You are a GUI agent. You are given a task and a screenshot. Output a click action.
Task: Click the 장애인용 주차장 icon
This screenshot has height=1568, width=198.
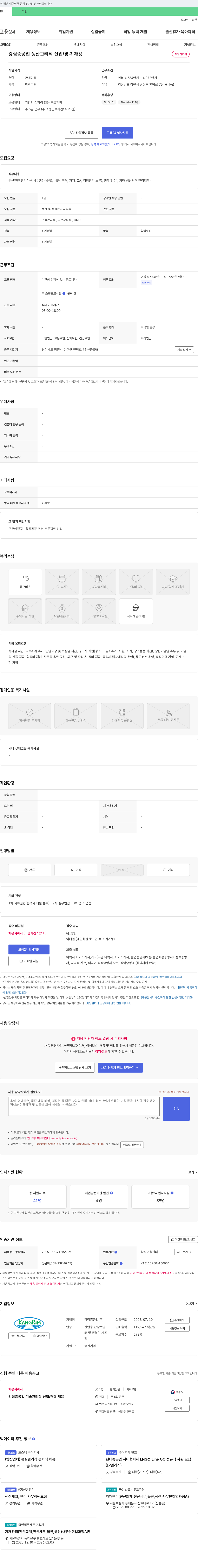click(x=30, y=716)
